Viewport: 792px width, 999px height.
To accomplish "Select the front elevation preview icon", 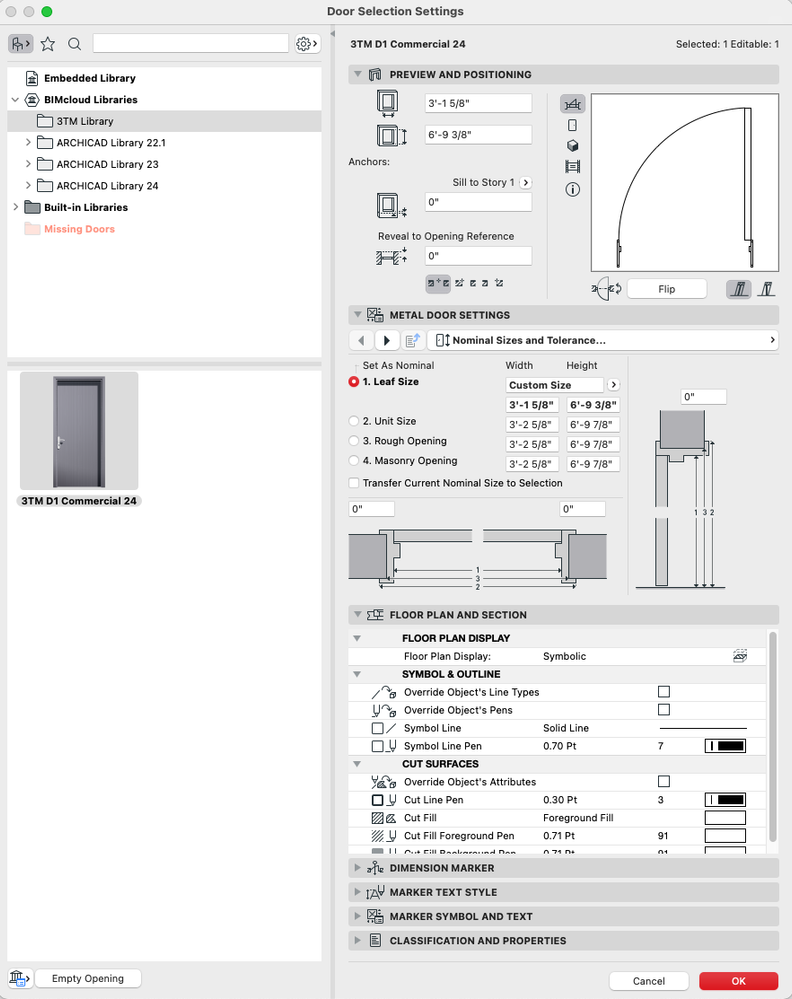I will point(573,126).
